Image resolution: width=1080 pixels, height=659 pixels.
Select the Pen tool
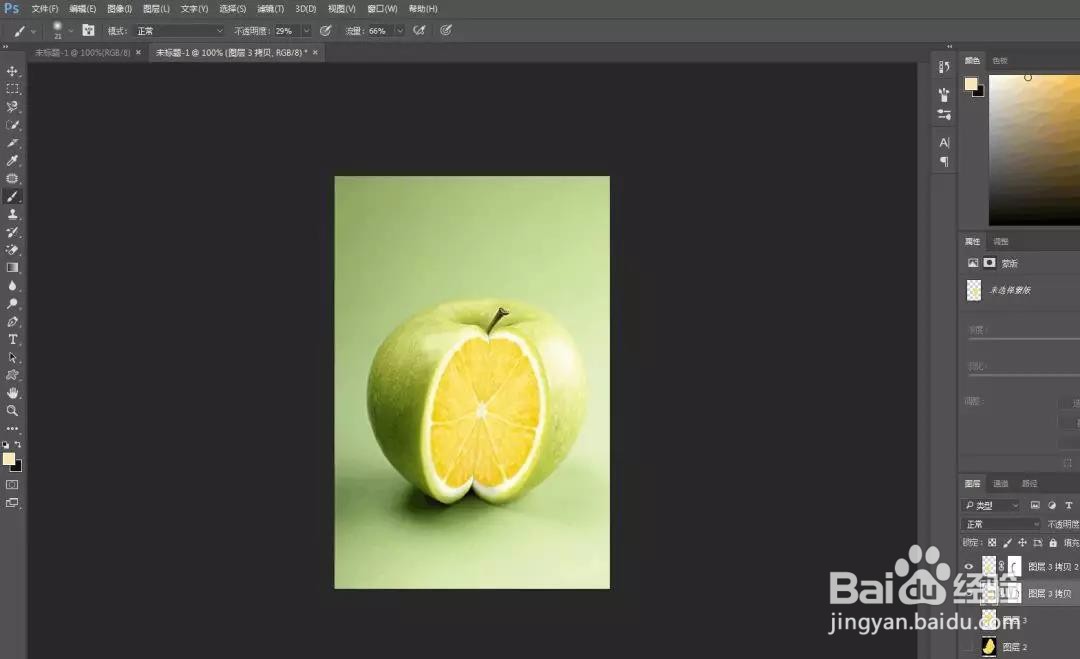tap(12, 322)
